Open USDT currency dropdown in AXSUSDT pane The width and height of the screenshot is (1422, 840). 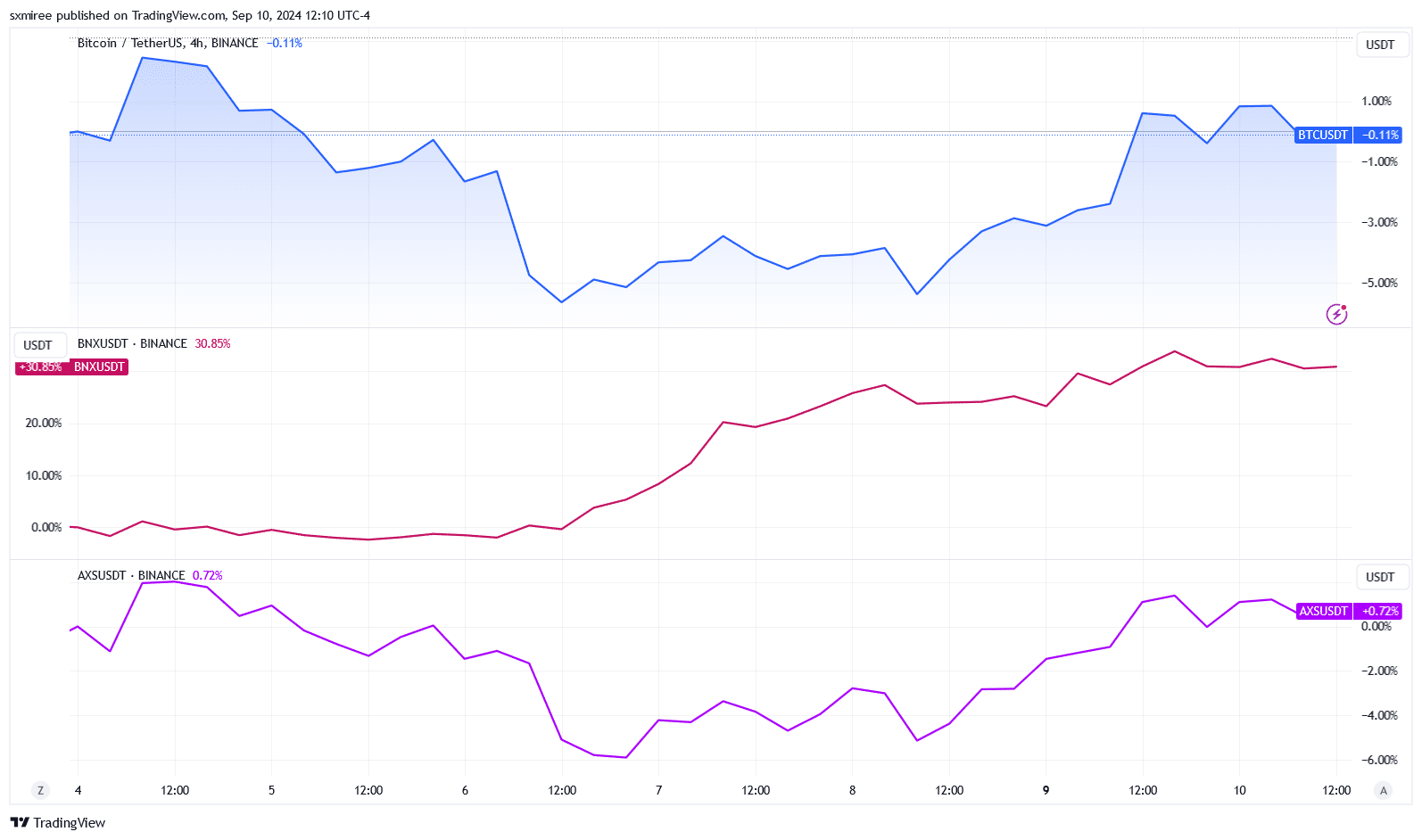1380,577
